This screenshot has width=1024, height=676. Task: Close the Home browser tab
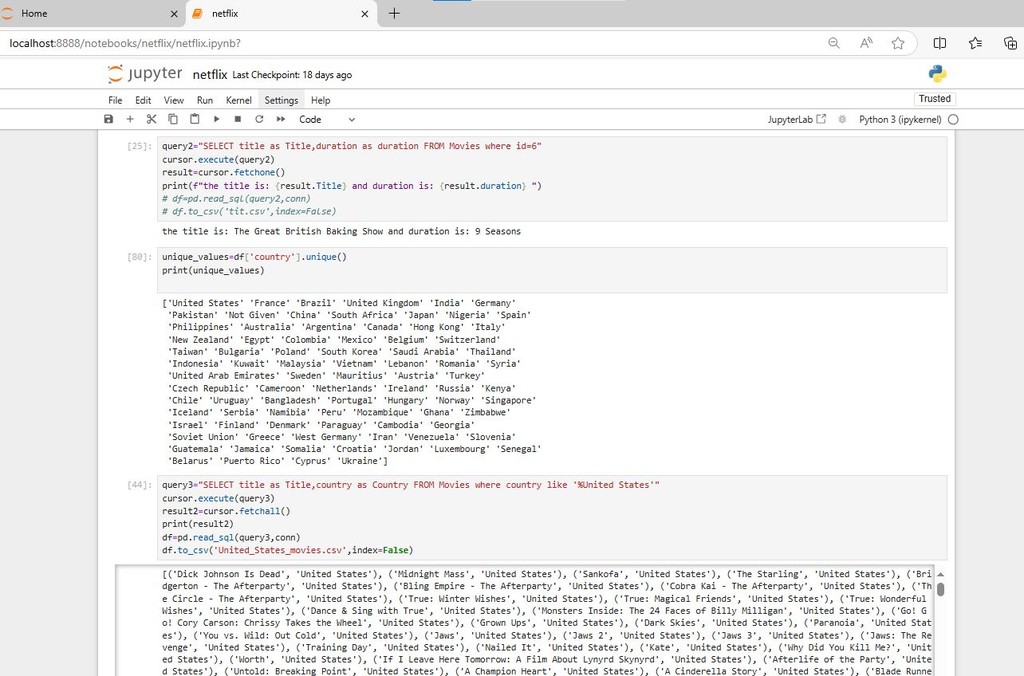point(174,14)
